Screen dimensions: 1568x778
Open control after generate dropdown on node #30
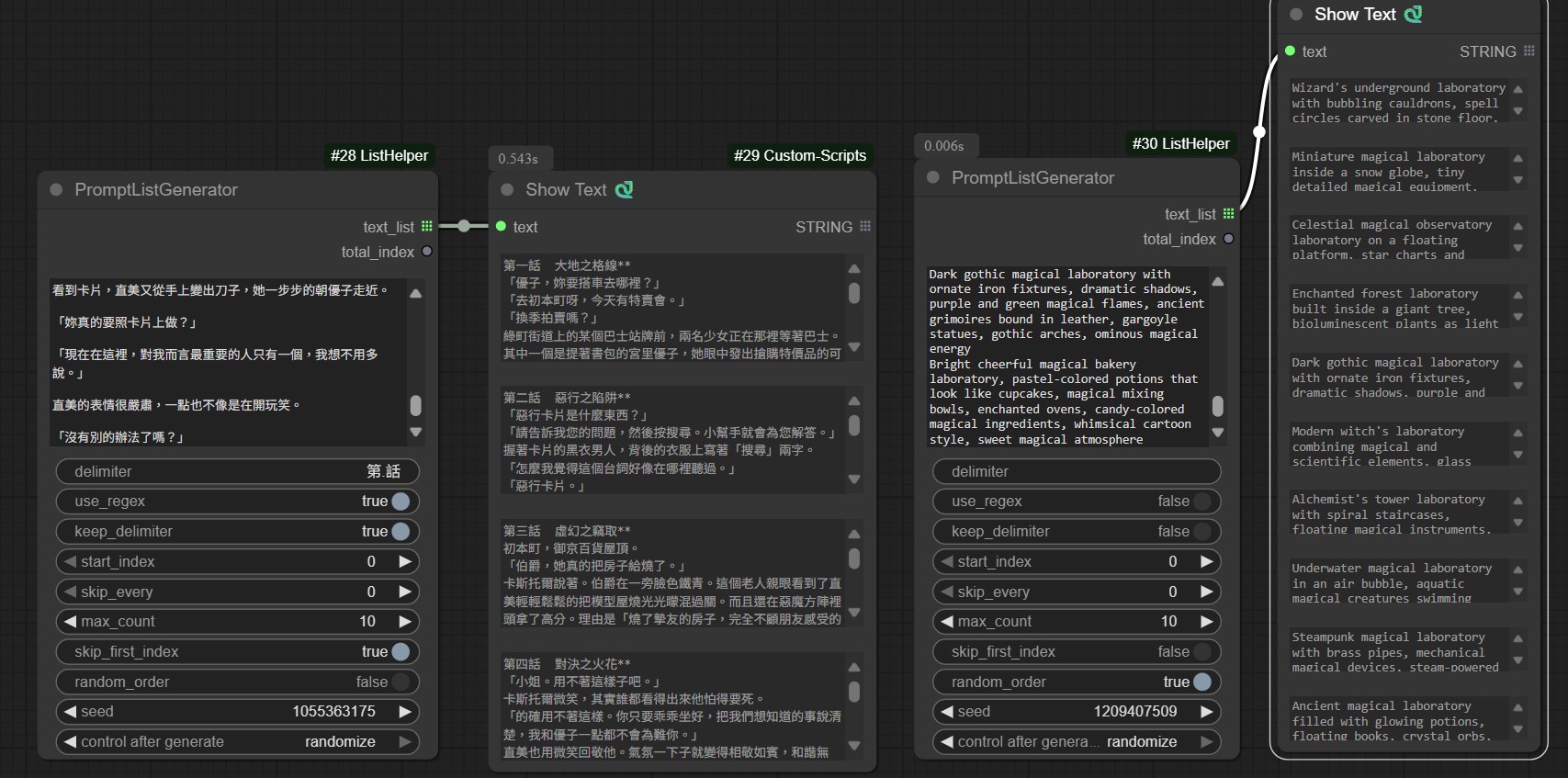[1077, 741]
